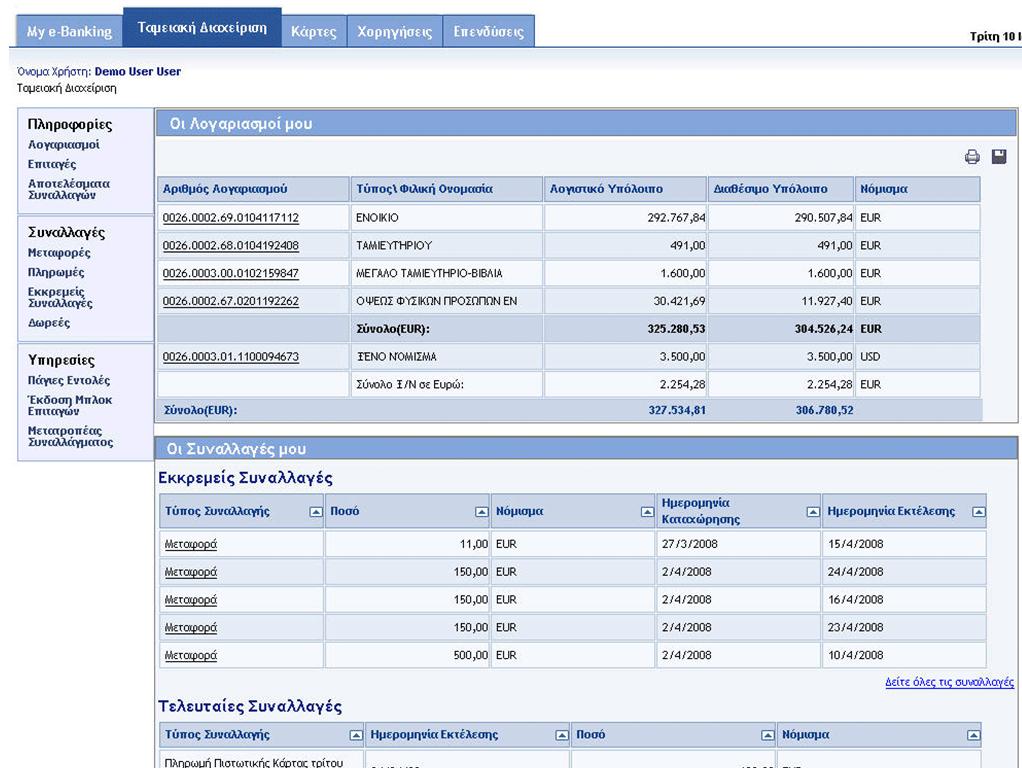The height and width of the screenshot is (768, 1022).
Task: Sort pending by Ημερομηνία Εκτέλεσης arrow icon
Action: click(x=978, y=512)
